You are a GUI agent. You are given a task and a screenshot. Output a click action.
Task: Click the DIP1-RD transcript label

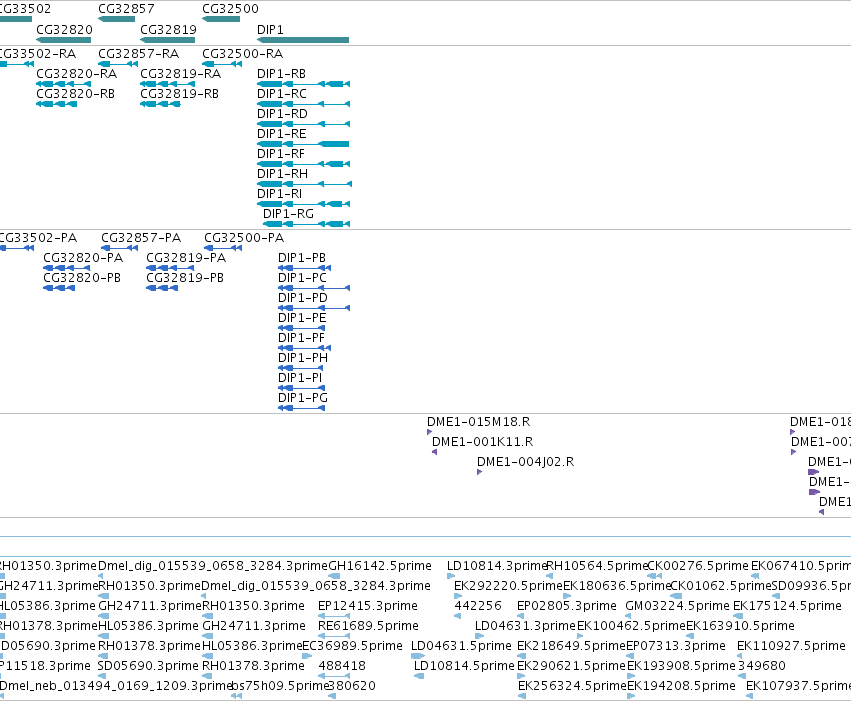[282, 114]
